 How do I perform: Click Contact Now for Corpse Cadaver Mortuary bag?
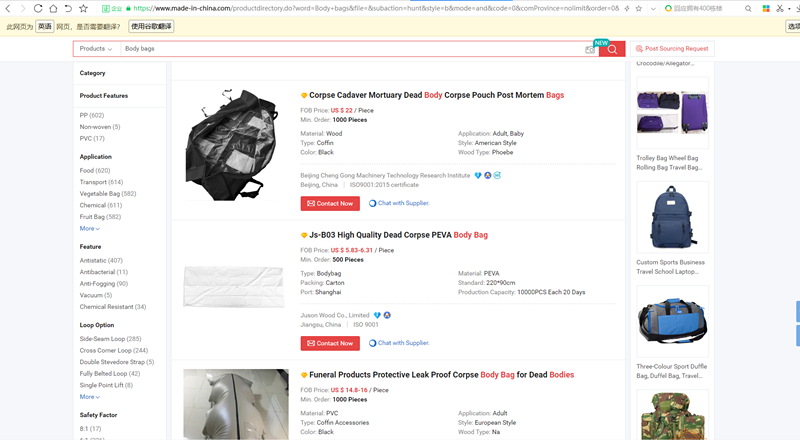(x=330, y=203)
